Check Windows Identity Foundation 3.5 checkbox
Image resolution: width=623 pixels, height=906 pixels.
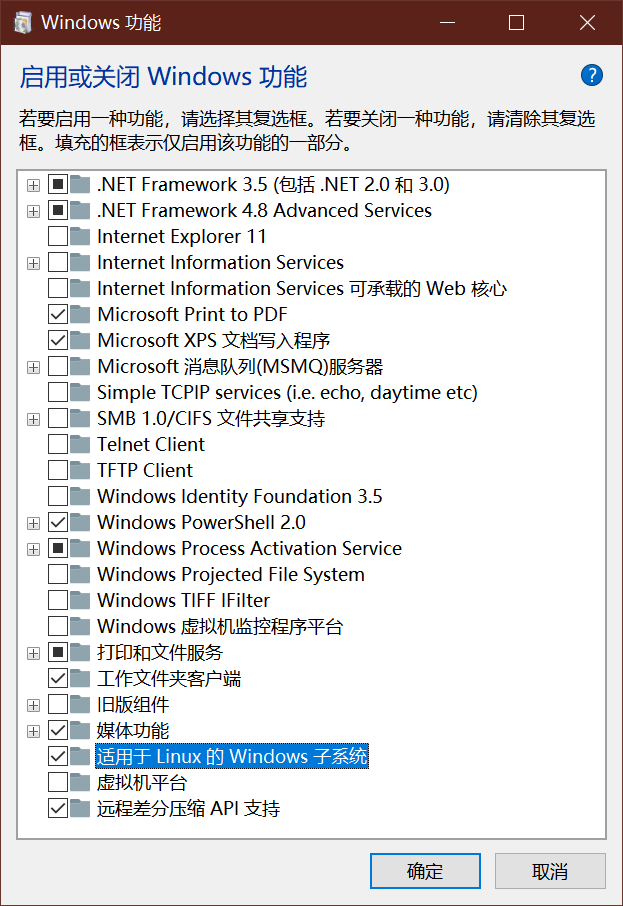pos(58,496)
